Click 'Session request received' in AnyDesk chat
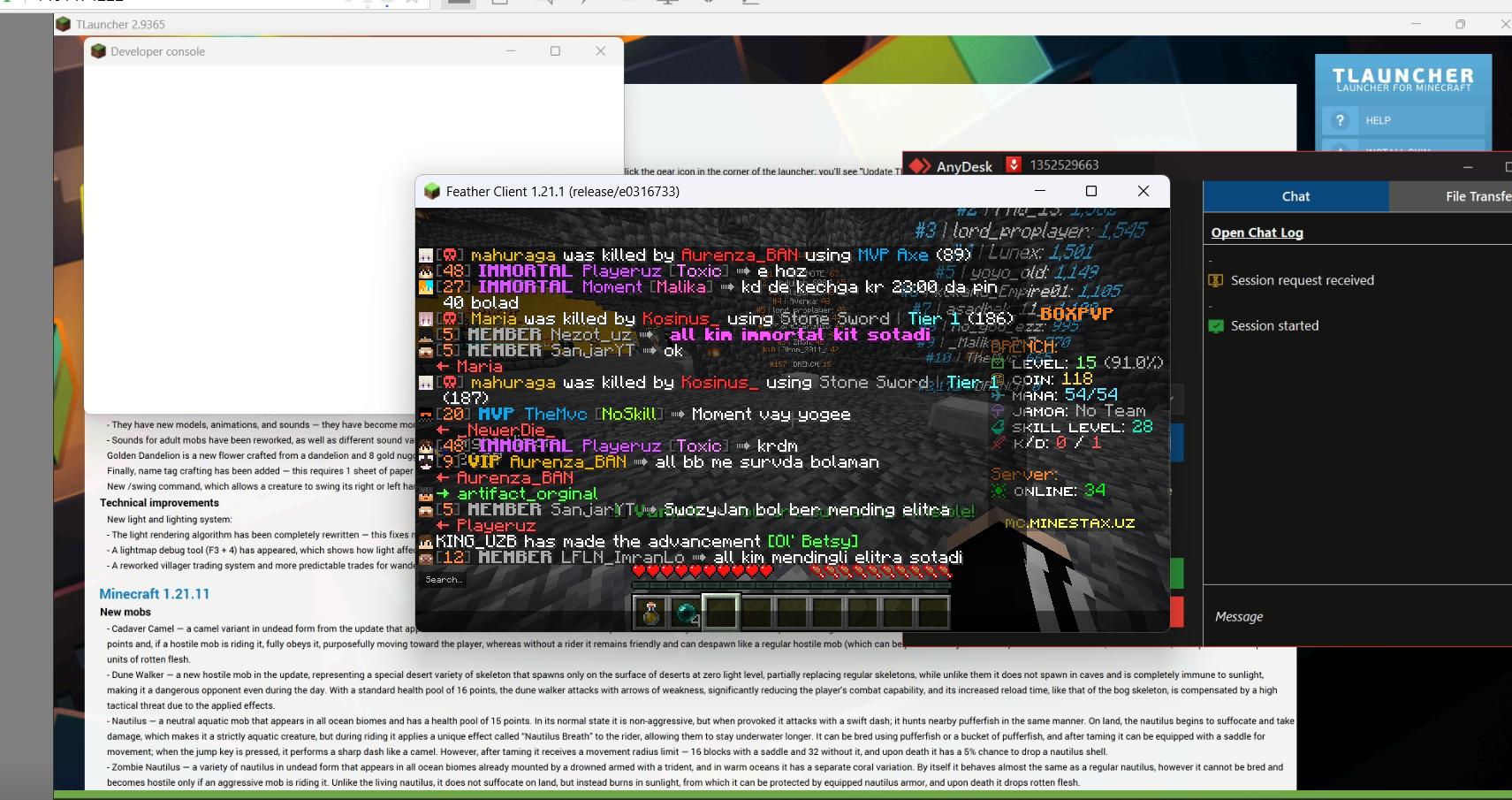Image resolution: width=1512 pixels, height=800 pixels. 1303,280
